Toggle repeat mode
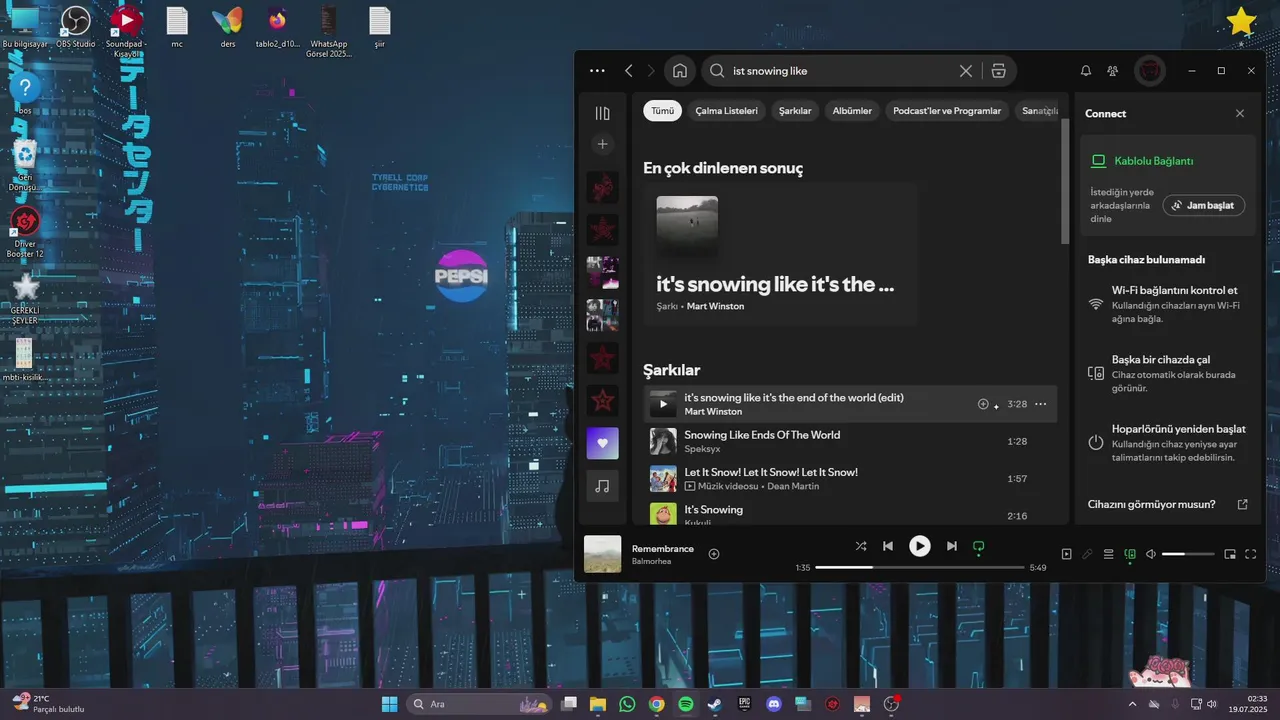Image resolution: width=1280 pixels, height=720 pixels. (979, 546)
